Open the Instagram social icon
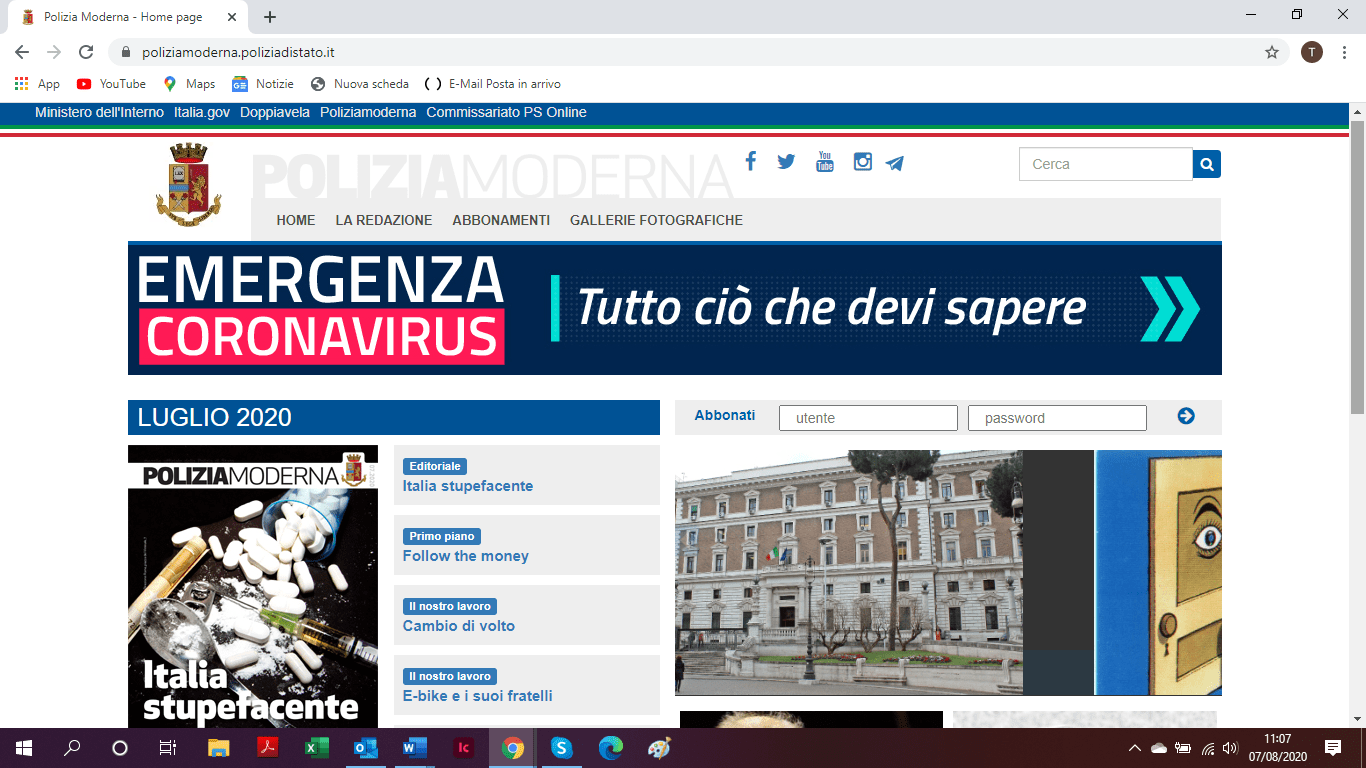This screenshot has height=768, width=1366. 862,161
